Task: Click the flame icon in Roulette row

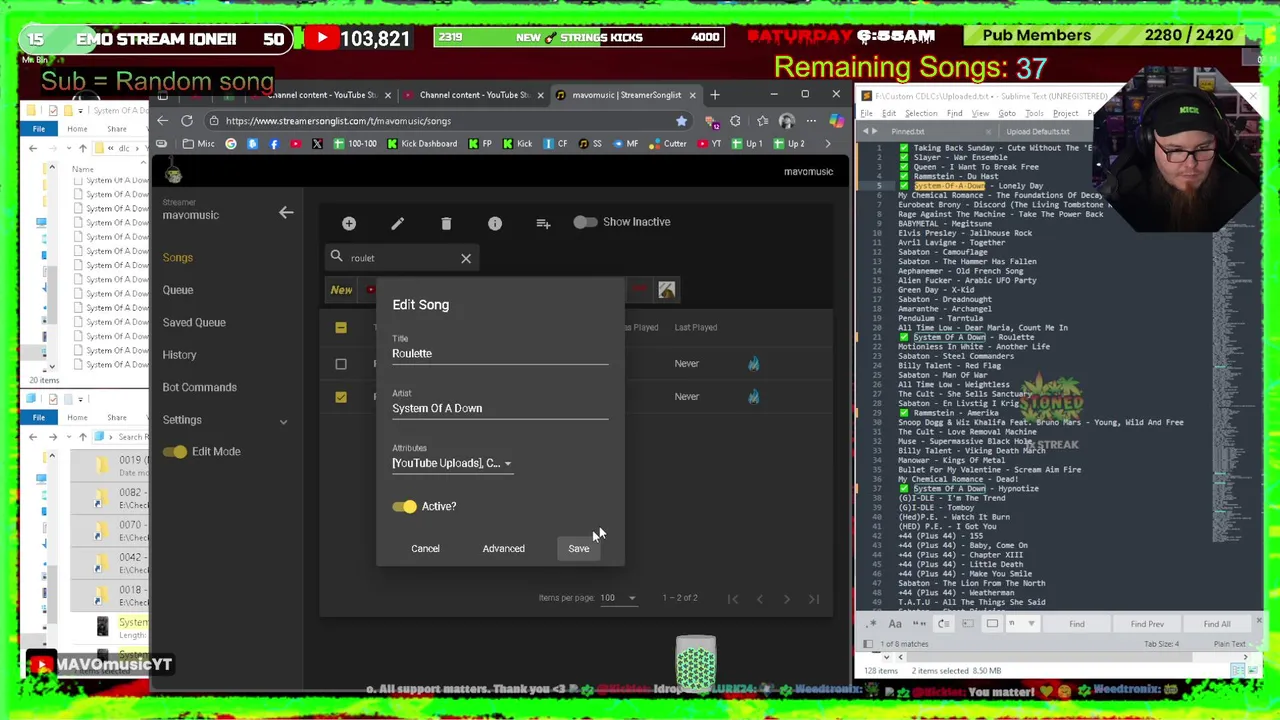Action: (x=753, y=397)
